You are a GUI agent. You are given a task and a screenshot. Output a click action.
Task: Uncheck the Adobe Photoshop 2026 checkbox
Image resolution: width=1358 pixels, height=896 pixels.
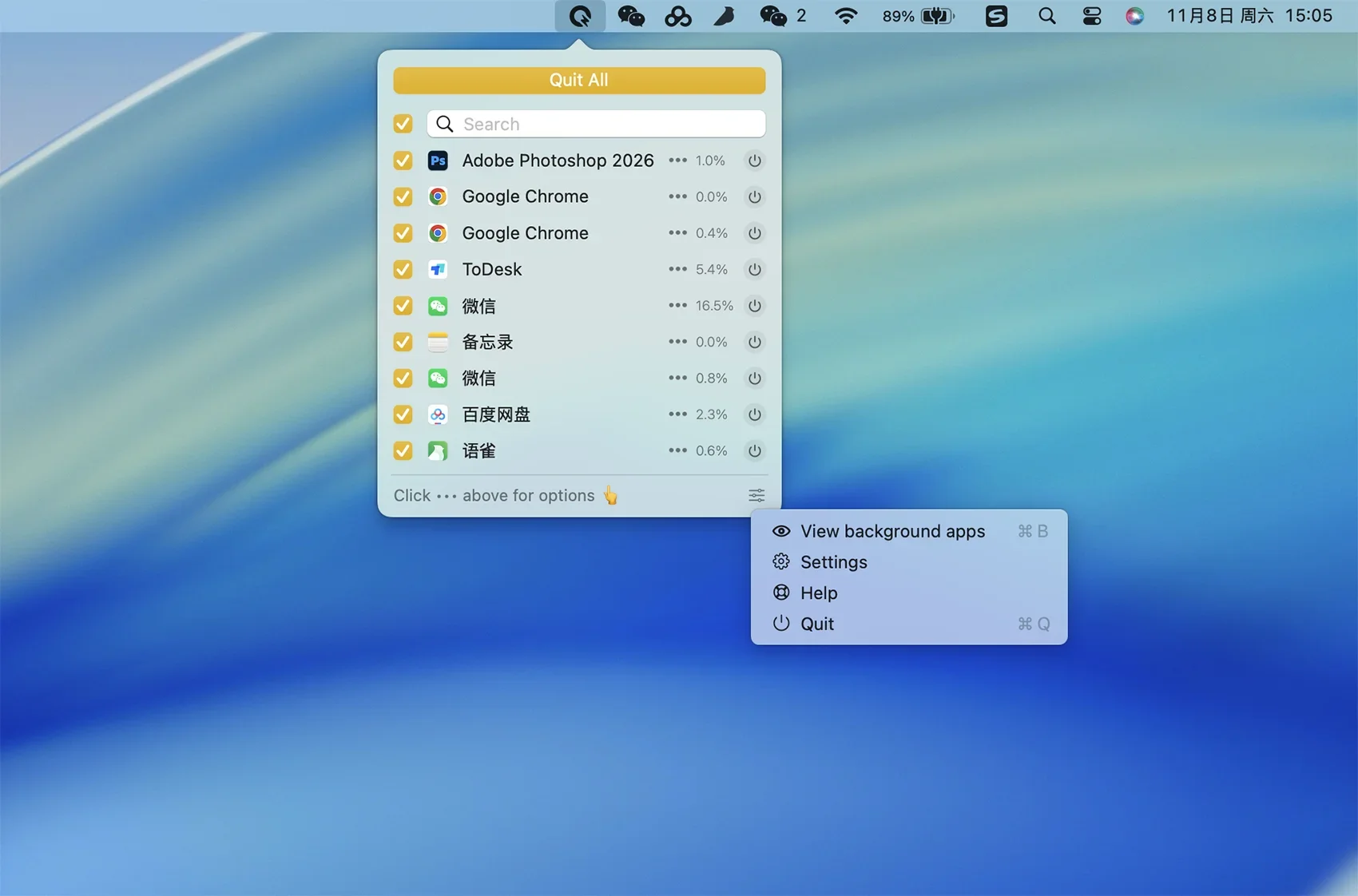coord(403,161)
